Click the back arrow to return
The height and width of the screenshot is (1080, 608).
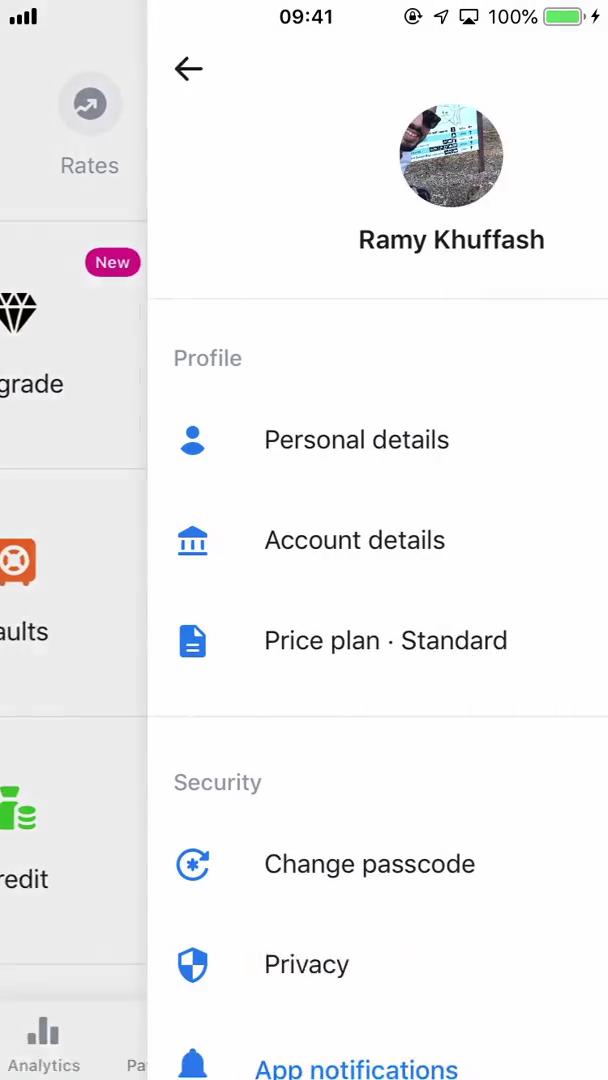coord(188,68)
